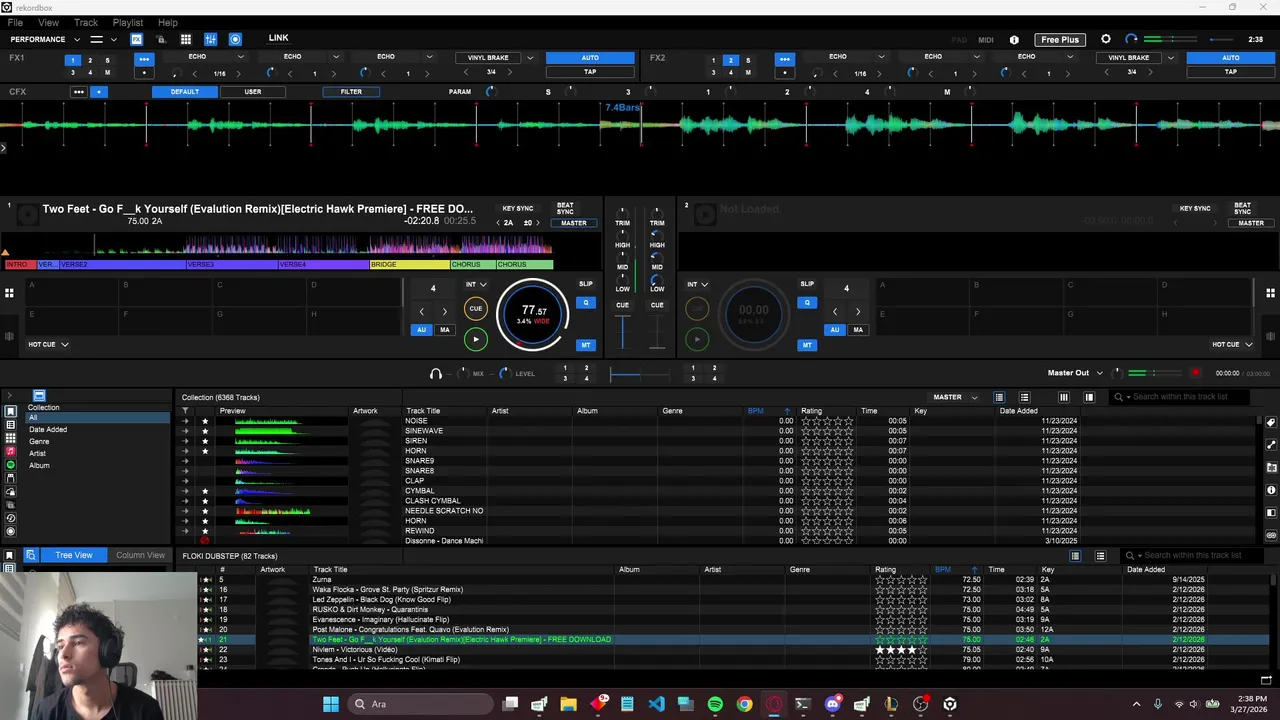Toggle FX1 AUTO beat mode
1280x720 pixels.
click(590, 58)
